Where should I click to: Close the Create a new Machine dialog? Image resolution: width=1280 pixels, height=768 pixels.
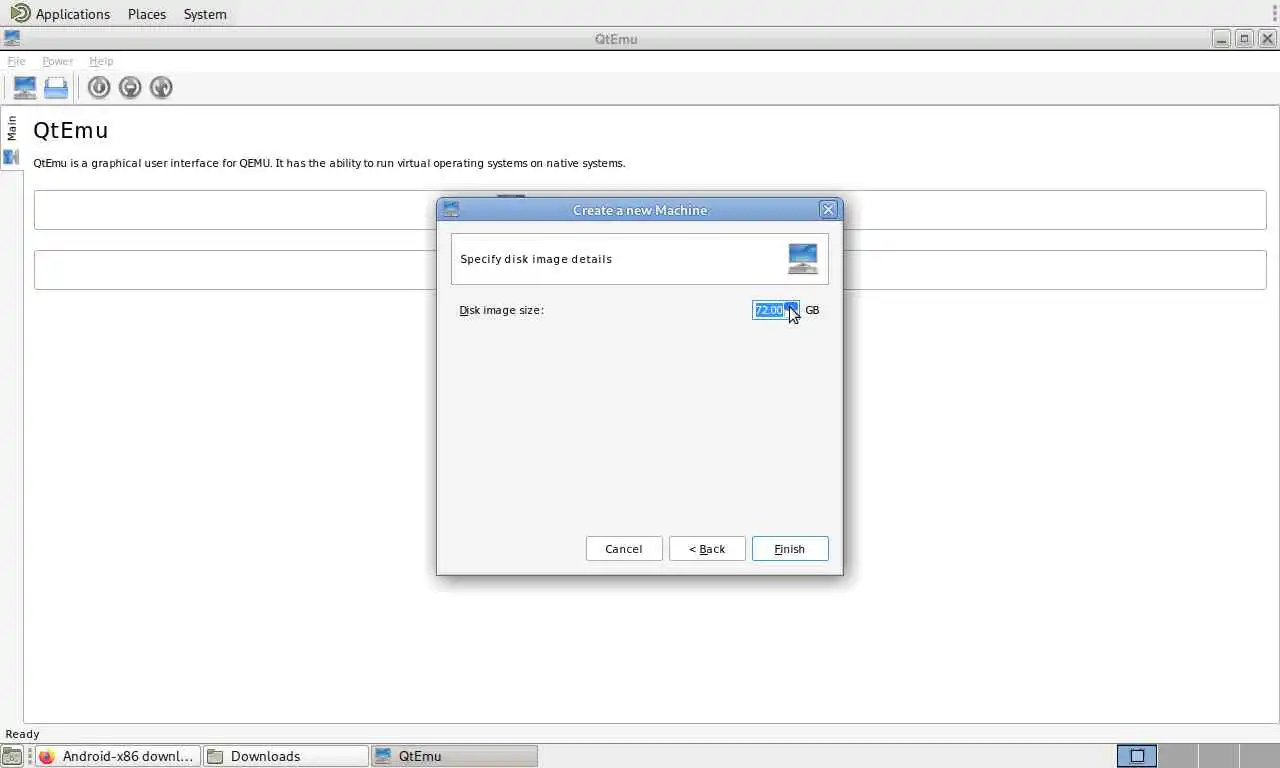[x=828, y=210]
